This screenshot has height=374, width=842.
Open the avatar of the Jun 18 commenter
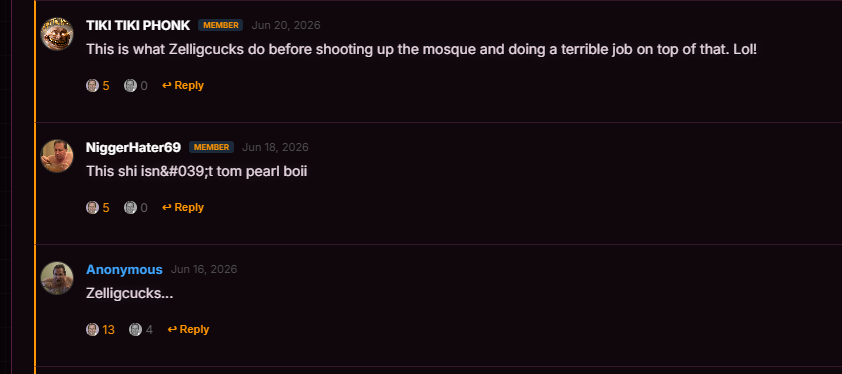point(57,156)
